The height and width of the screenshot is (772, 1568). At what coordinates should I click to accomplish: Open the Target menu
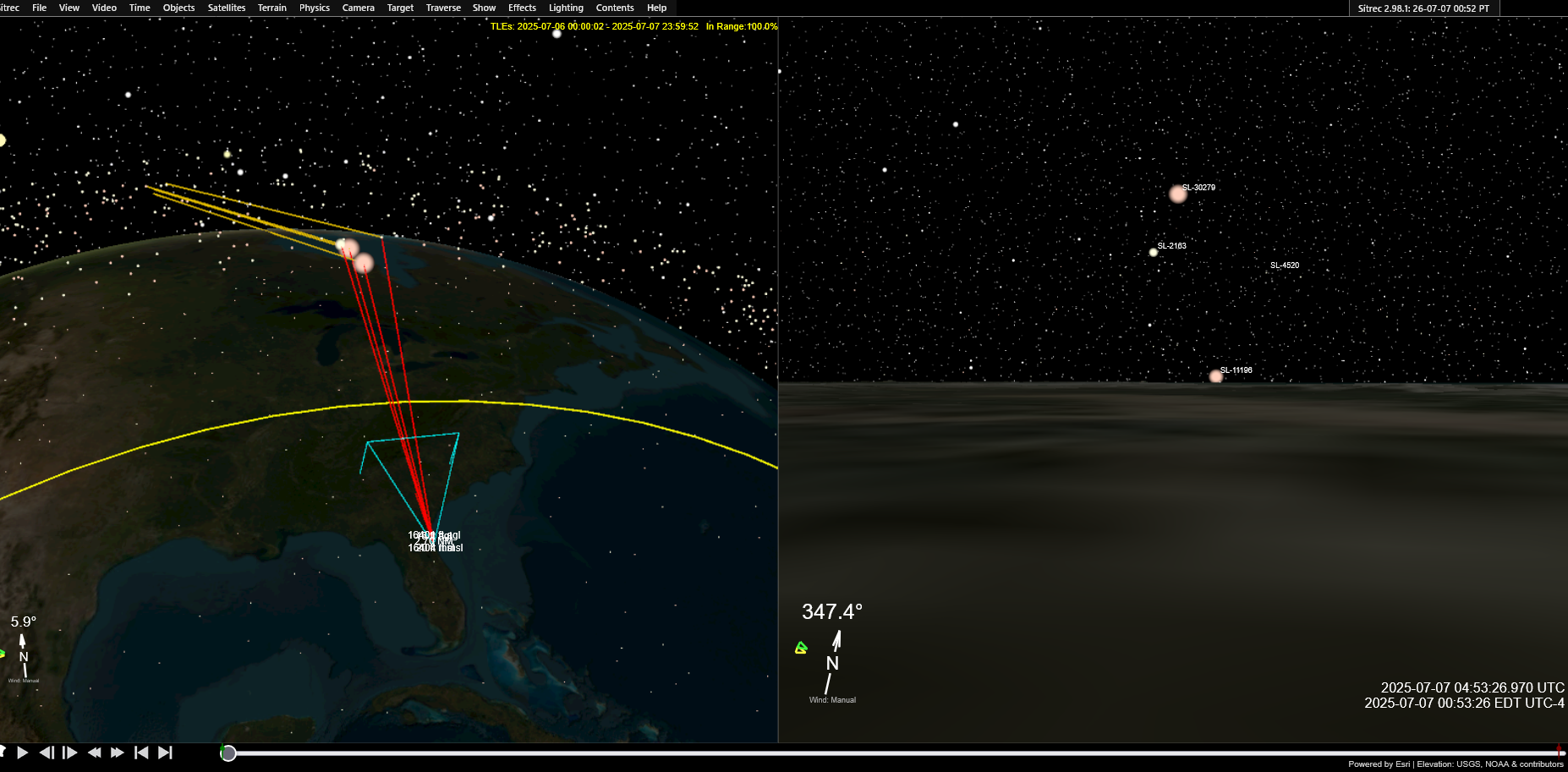coord(400,8)
